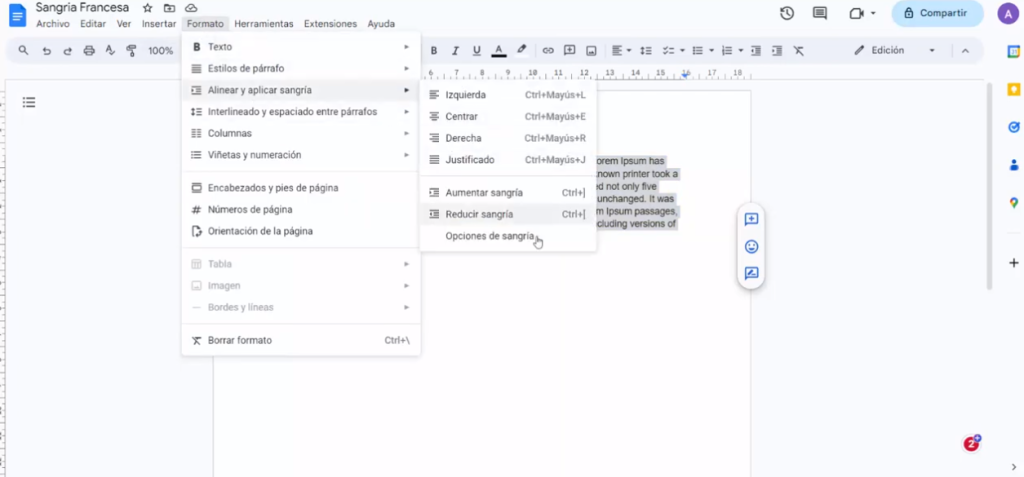
Task: Click the line spacing toolbar icon
Action: tap(646, 50)
